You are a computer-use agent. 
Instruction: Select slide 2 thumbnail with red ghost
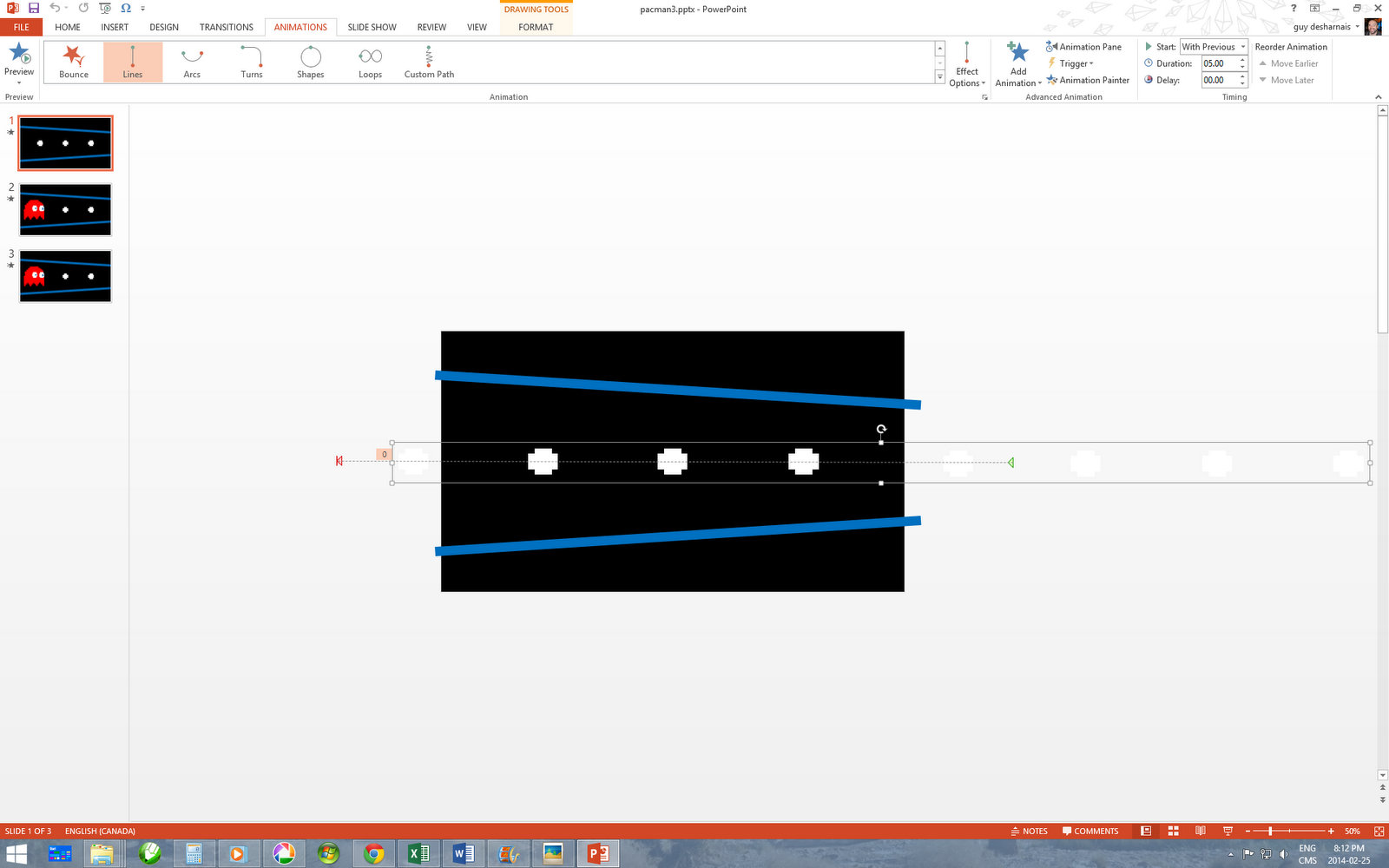point(65,209)
